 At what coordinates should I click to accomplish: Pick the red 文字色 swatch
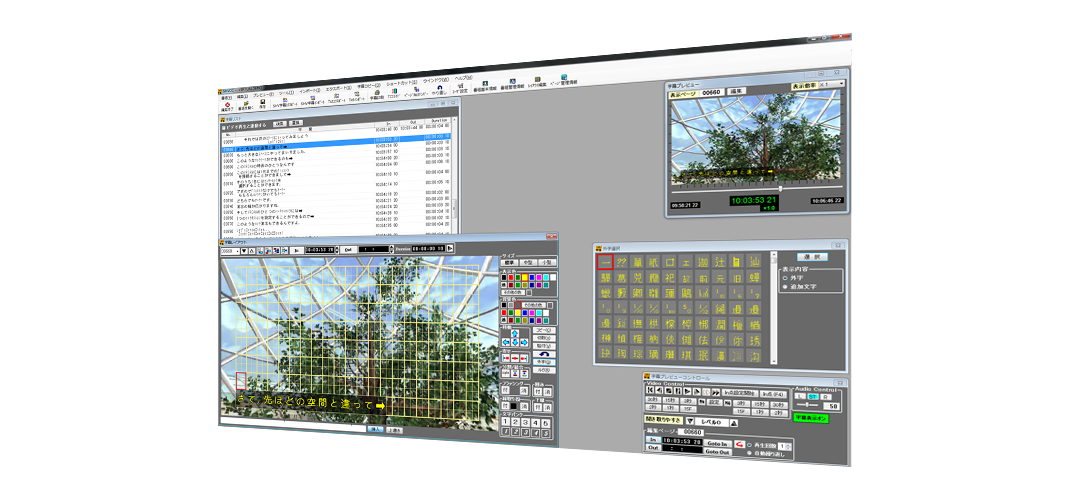click(x=511, y=277)
